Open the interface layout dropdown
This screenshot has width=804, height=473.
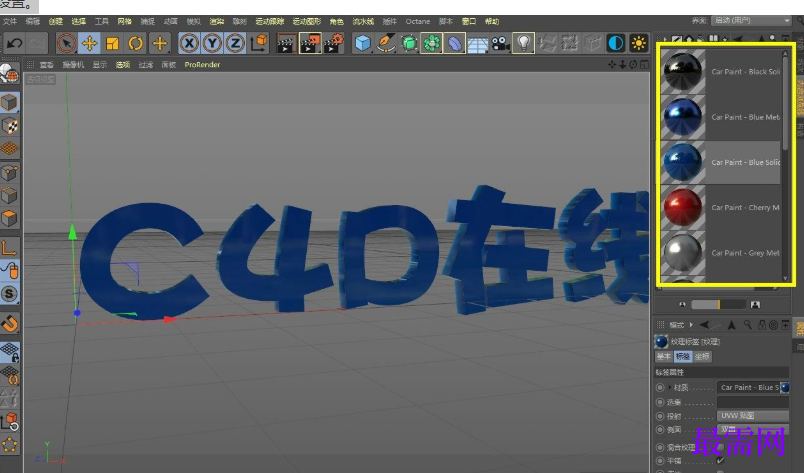(x=751, y=21)
